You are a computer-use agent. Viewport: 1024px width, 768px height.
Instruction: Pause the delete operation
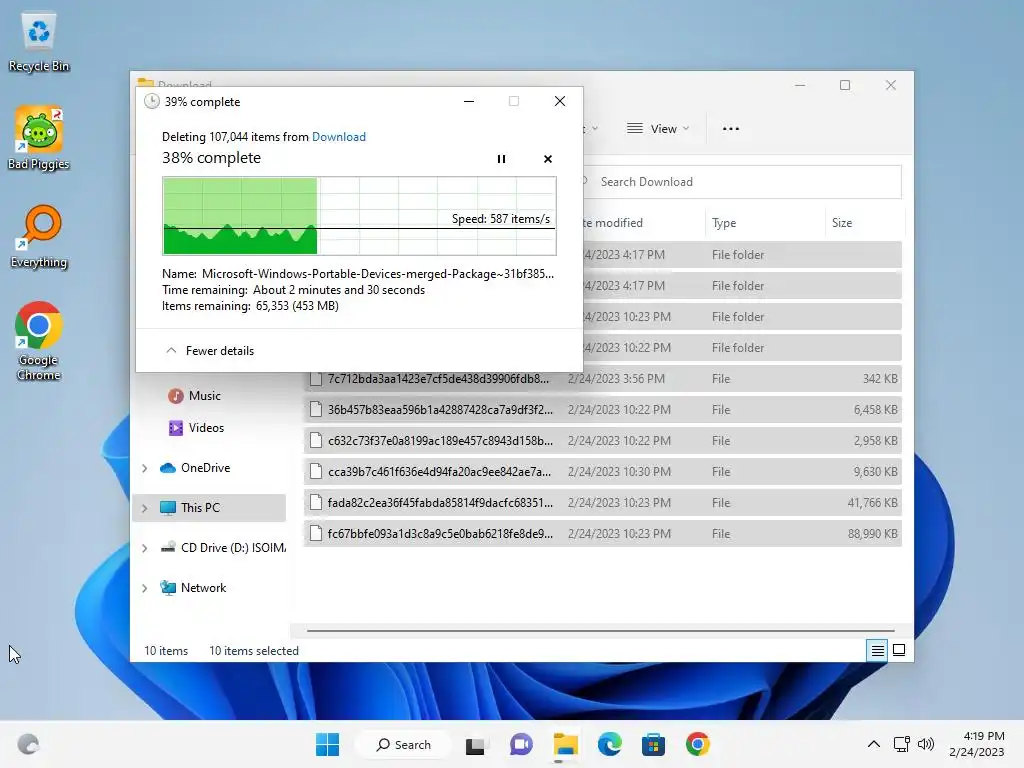pos(501,159)
